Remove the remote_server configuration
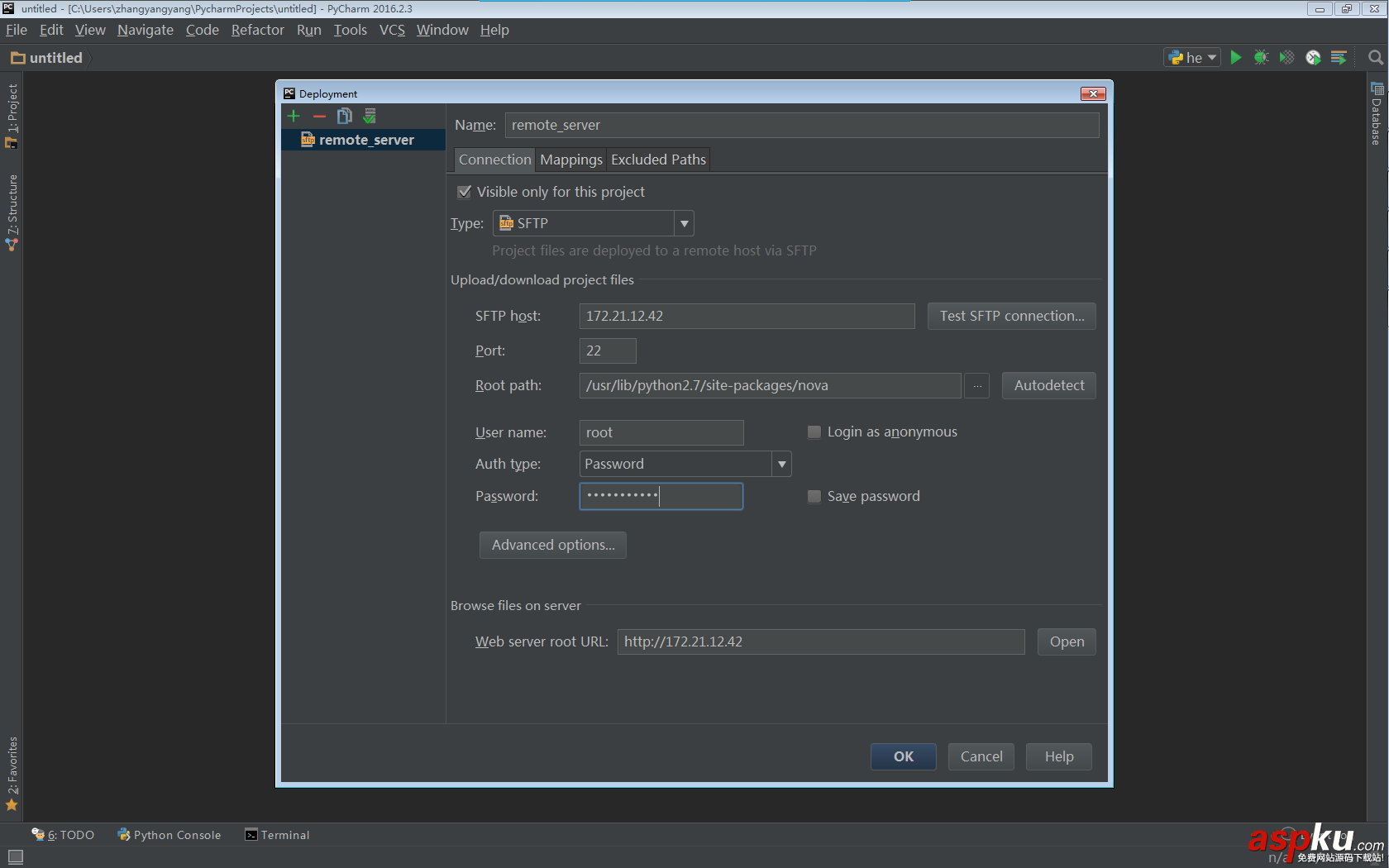 [x=319, y=116]
